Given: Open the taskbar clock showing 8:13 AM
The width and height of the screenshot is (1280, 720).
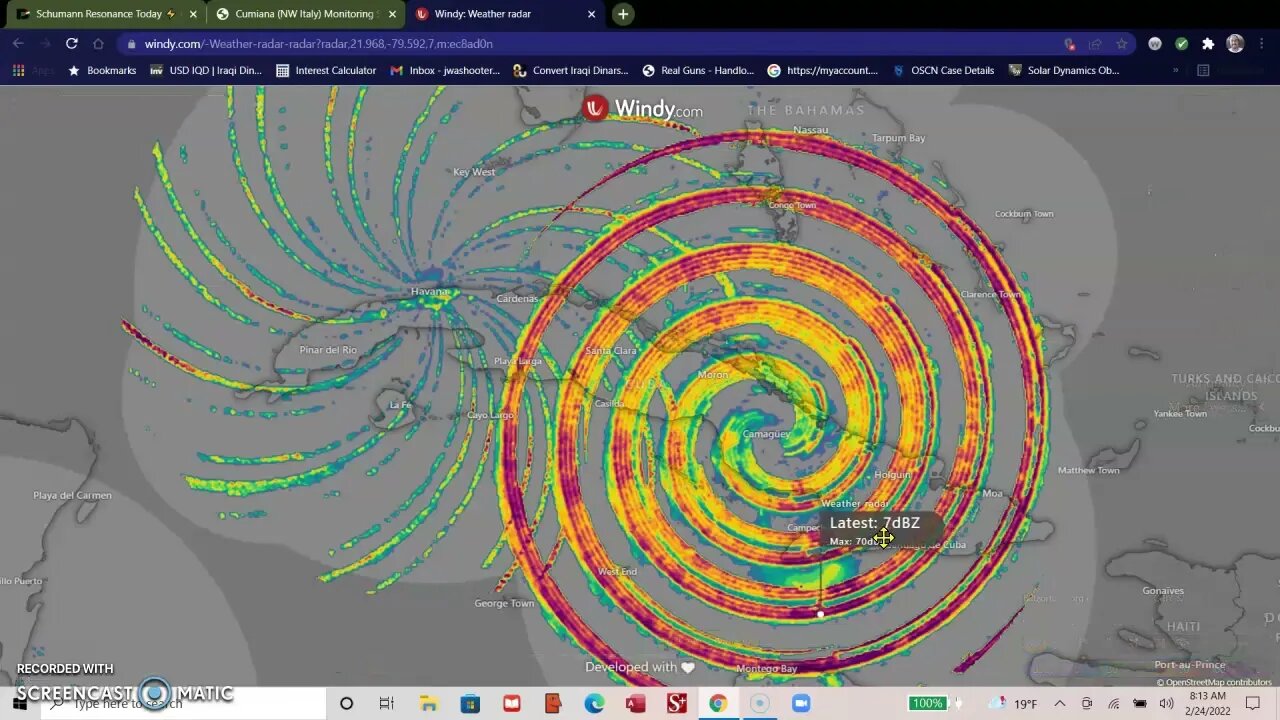Looking at the screenshot, I should click(1208, 704).
